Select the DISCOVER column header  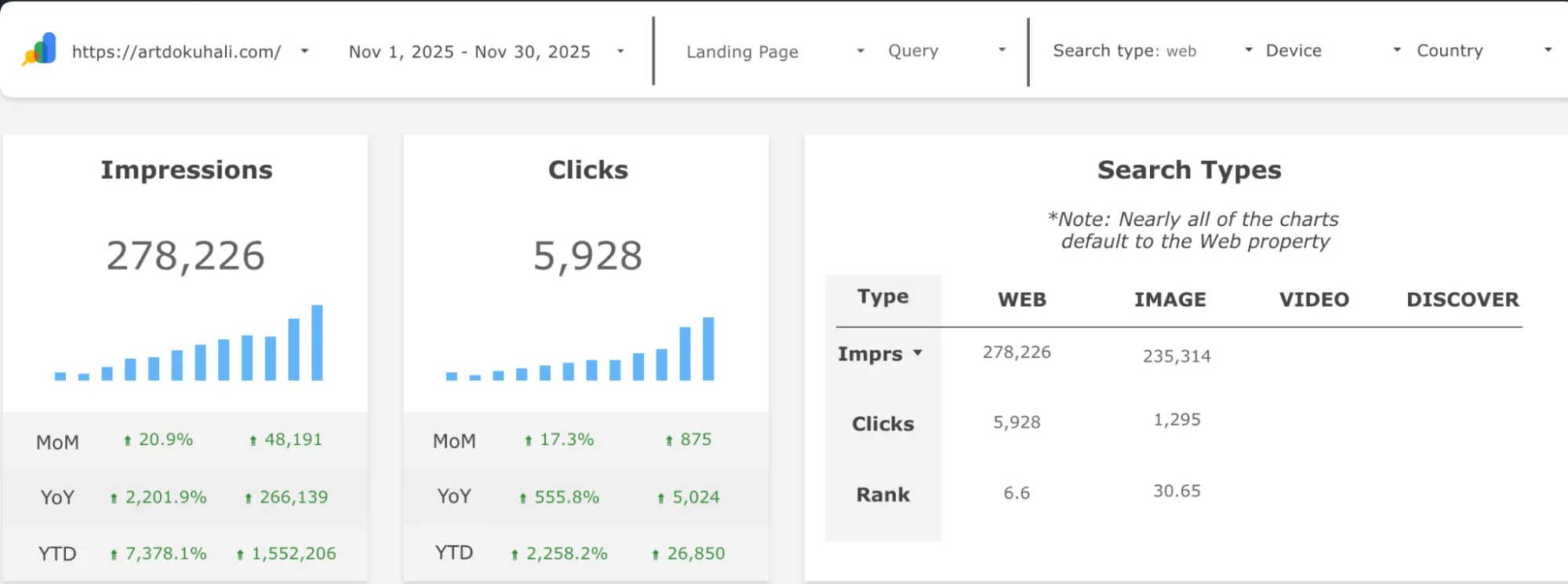tap(1462, 300)
